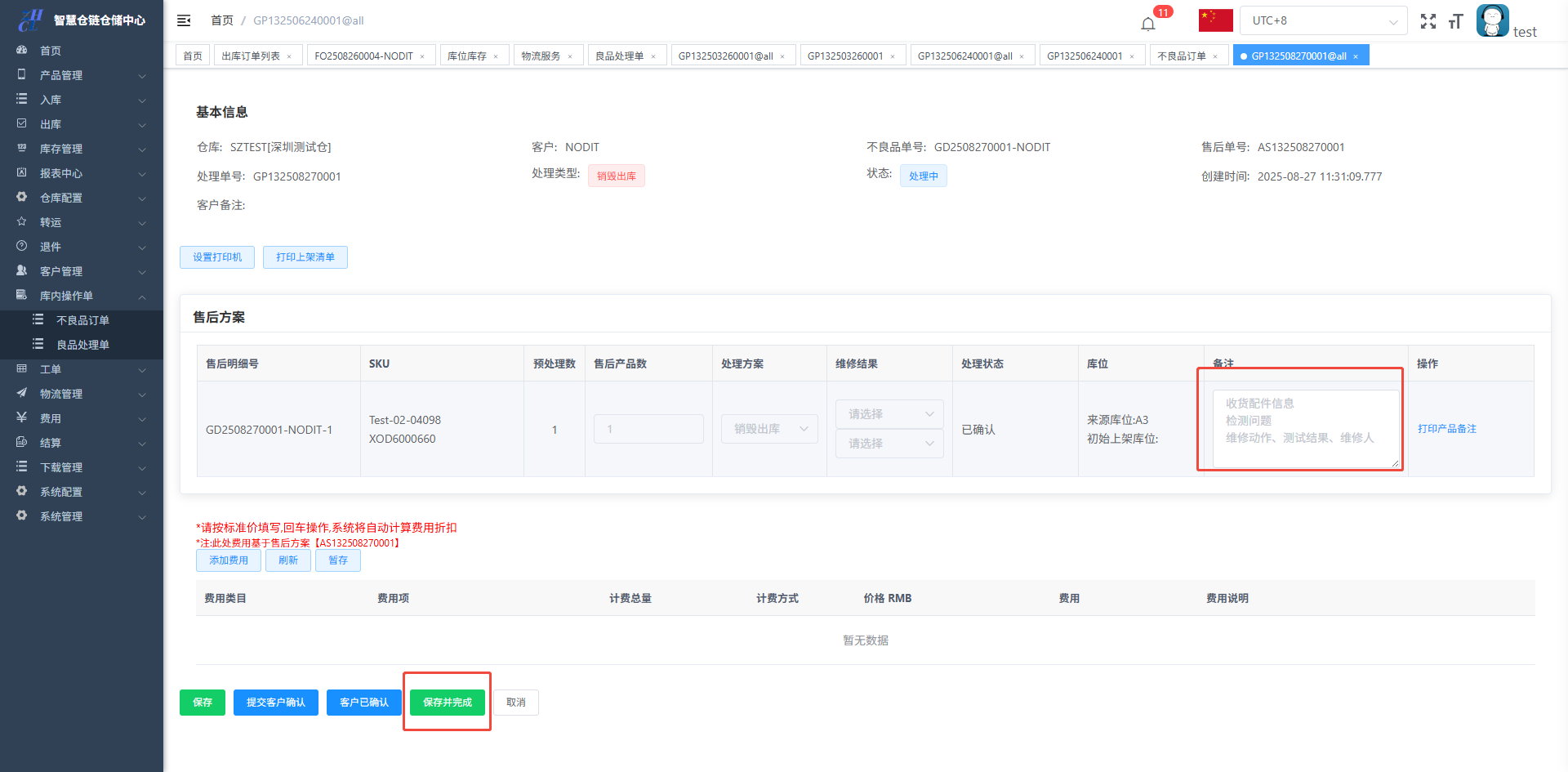This screenshot has width=1568, height=772.
Task: Click the 备注 textarea field
Action: pos(1304,428)
